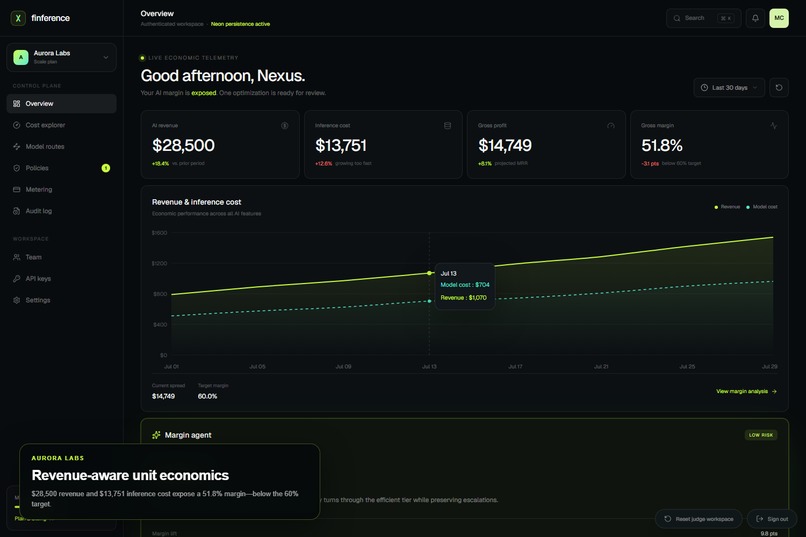Click the $28,500 AI revenue value
Screen dimensions: 806x537
[183, 145]
